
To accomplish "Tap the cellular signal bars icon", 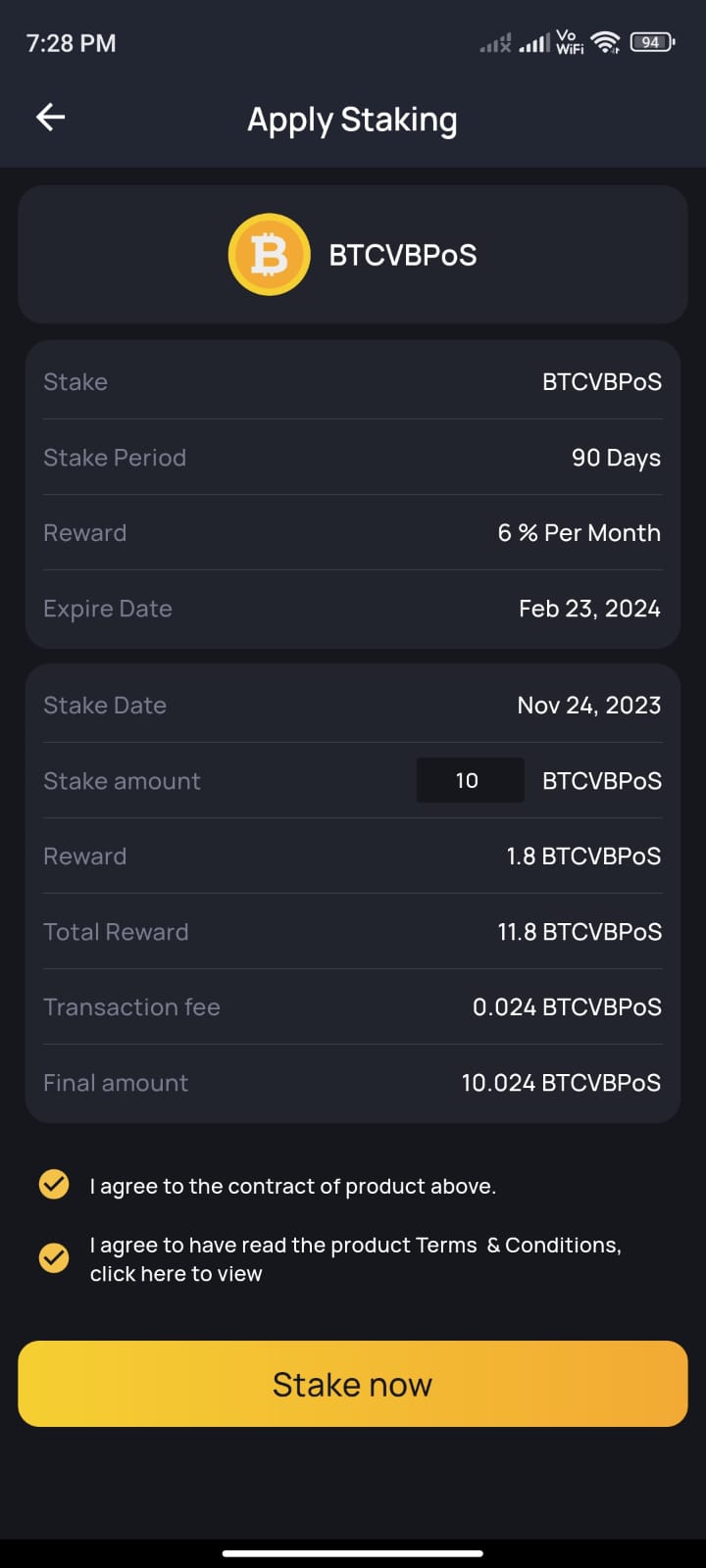I will tap(533, 43).
